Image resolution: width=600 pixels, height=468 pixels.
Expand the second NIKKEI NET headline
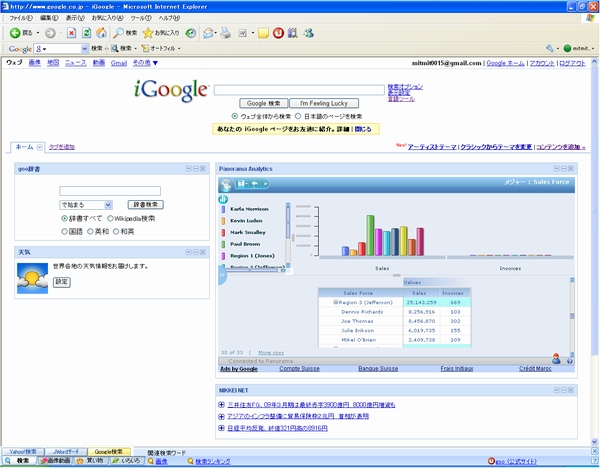tap(221, 416)
